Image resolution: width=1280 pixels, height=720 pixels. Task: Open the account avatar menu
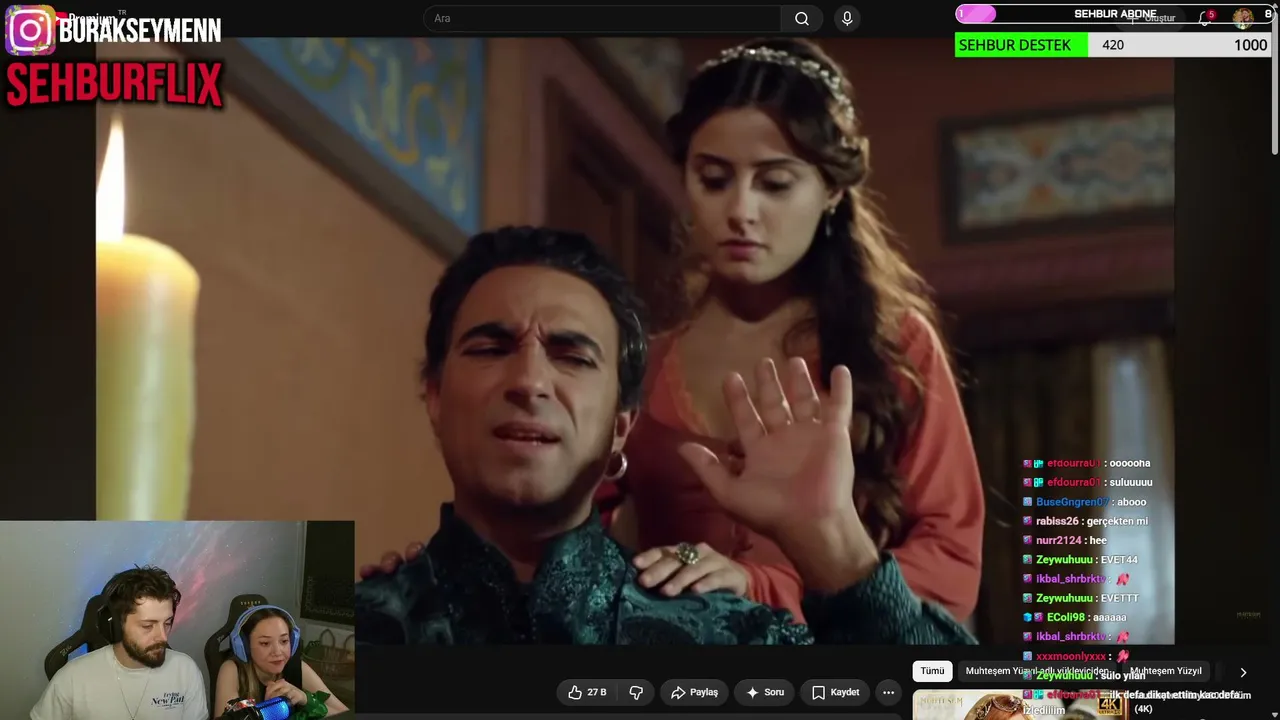[1243, 17]
